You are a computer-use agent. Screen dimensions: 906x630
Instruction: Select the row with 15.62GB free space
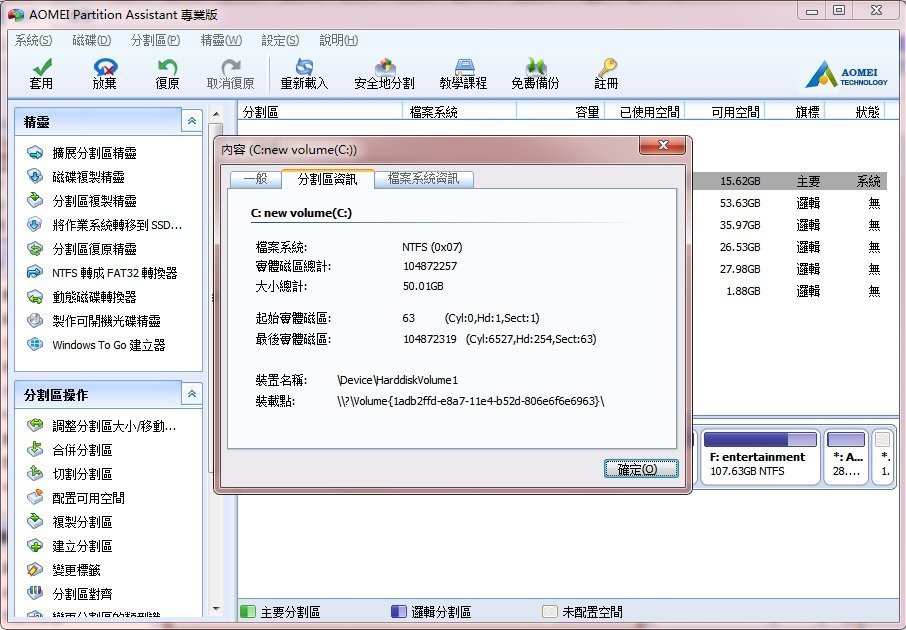click(x=789, y=181)
